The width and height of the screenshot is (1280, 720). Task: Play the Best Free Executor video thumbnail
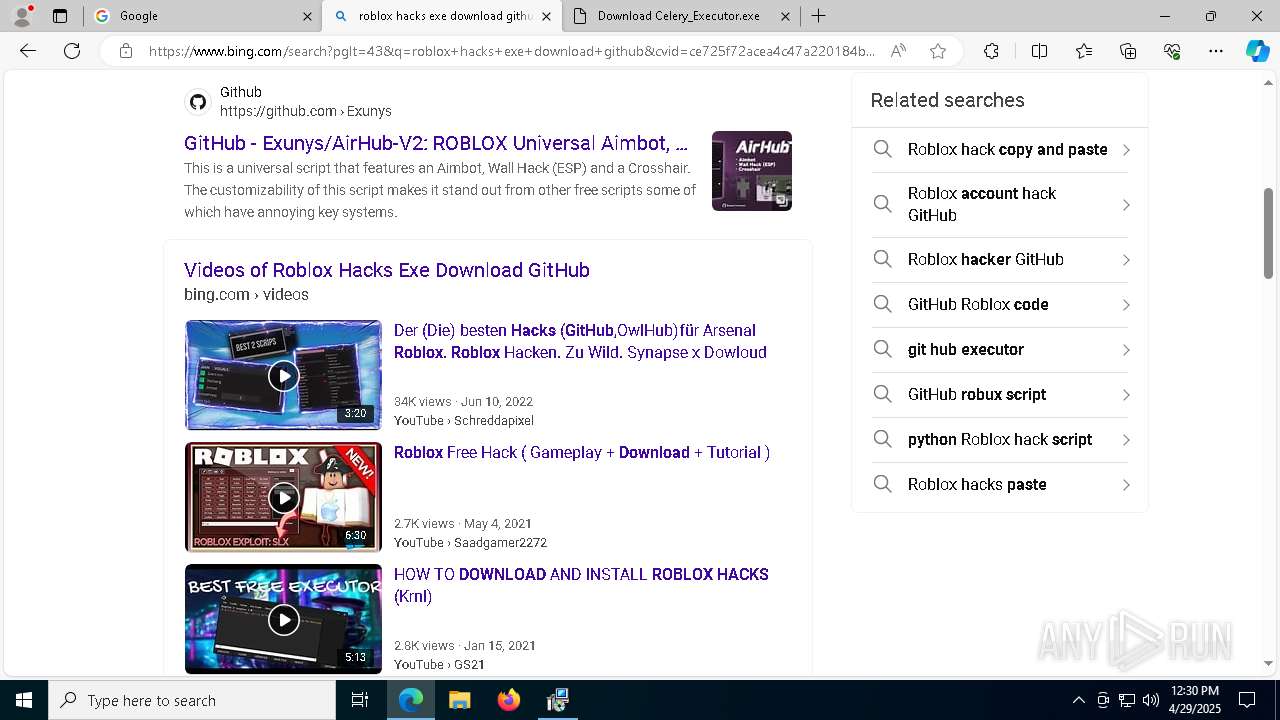pos(283,619)
